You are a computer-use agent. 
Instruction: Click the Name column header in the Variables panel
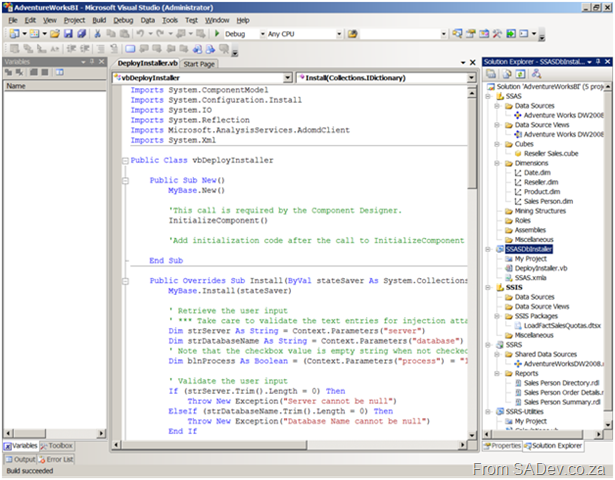pos(55,86)
